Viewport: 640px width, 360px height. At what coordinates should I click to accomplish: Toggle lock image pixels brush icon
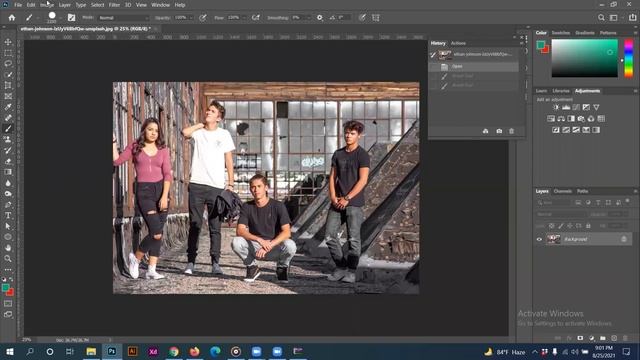561,225
